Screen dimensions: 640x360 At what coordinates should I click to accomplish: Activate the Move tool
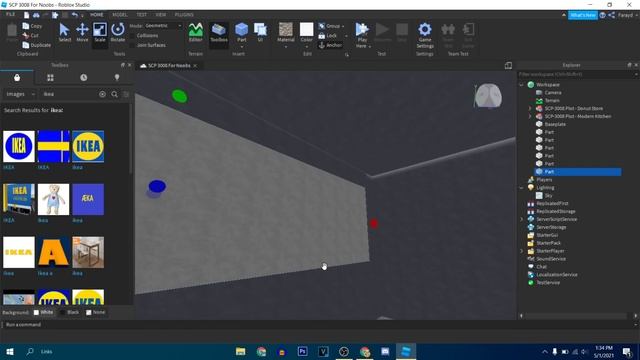point(82,32)
